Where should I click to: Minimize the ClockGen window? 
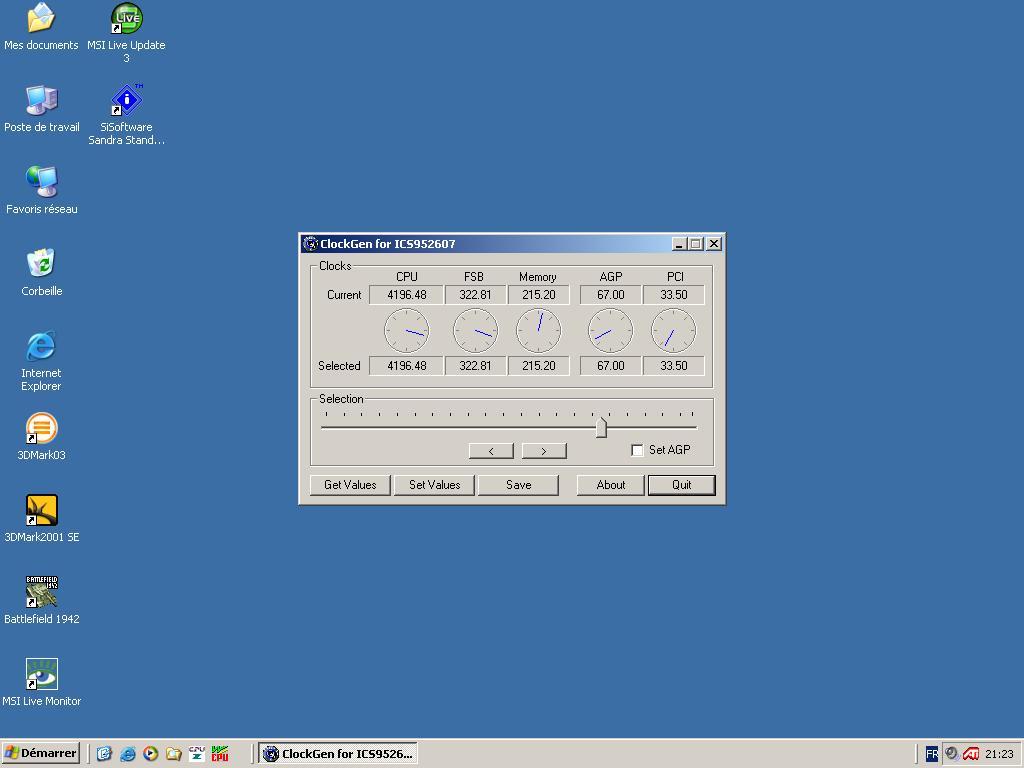(x=679, y=244)
